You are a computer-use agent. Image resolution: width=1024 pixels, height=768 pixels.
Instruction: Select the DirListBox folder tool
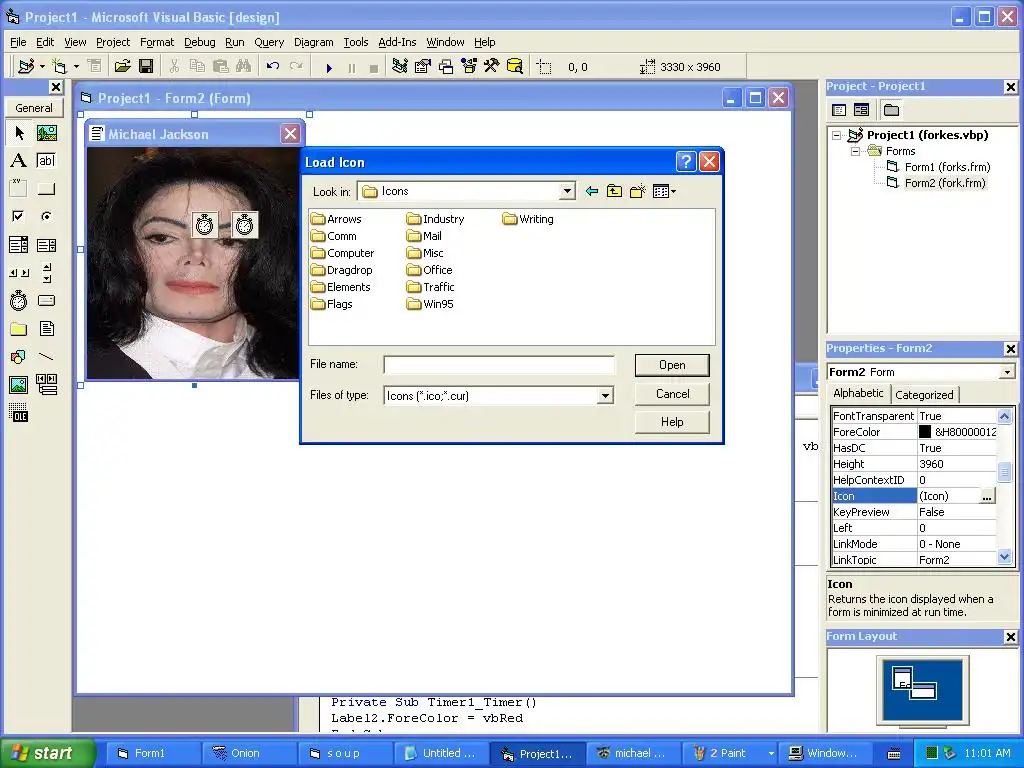pos(19,328)
